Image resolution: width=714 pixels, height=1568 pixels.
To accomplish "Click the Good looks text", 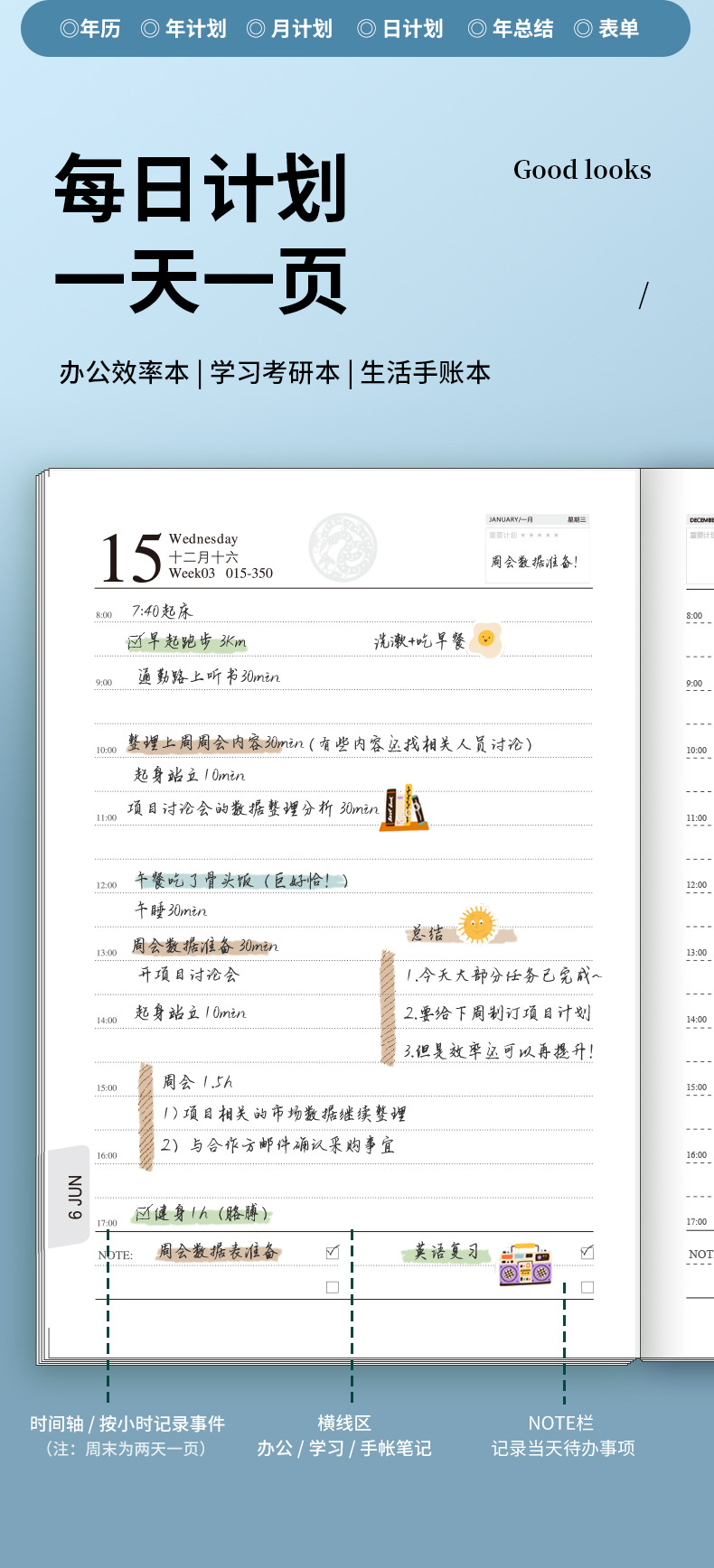I will [582, 170].
